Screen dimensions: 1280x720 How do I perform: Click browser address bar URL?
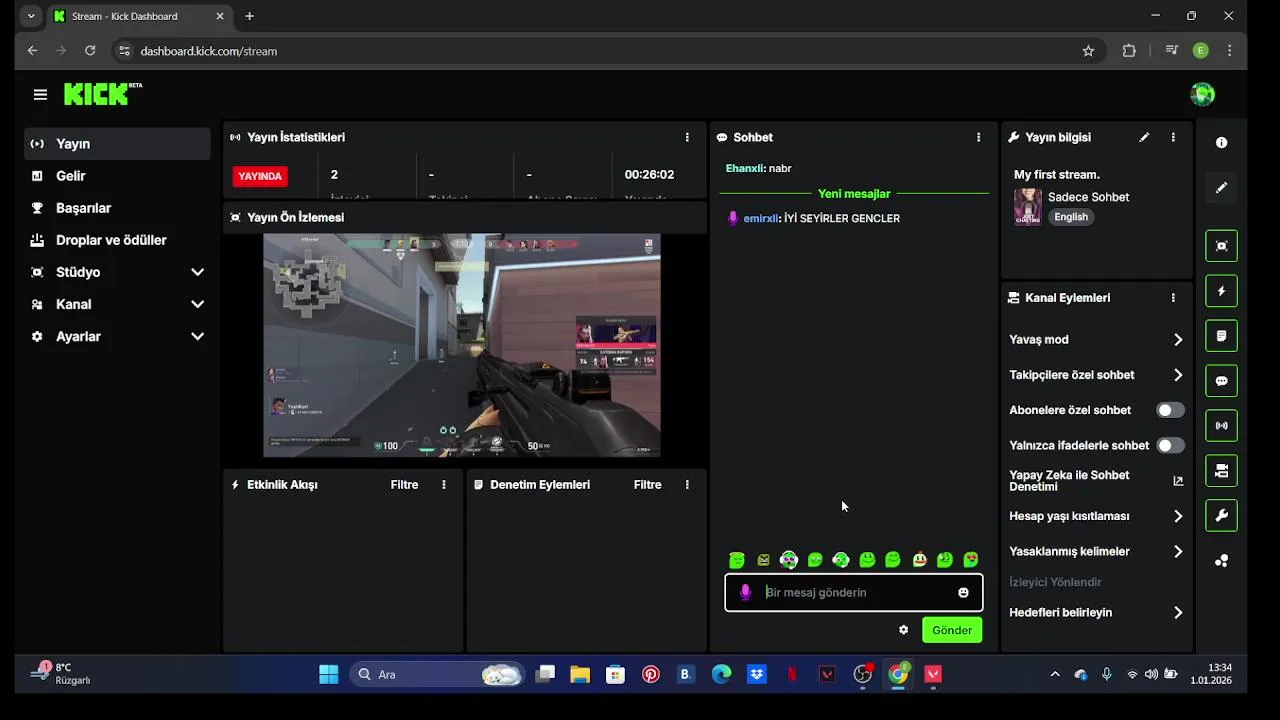209,51
